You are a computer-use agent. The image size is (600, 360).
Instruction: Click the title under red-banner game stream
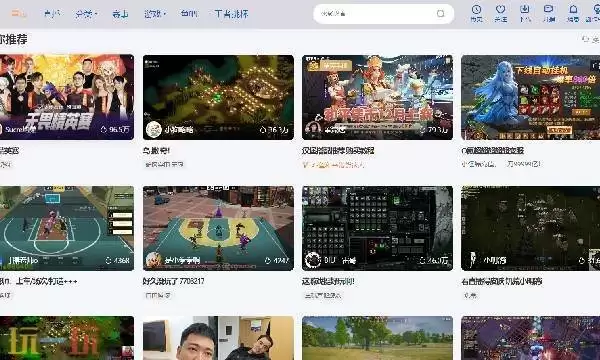pyautogui.click(x=338, y=150)
